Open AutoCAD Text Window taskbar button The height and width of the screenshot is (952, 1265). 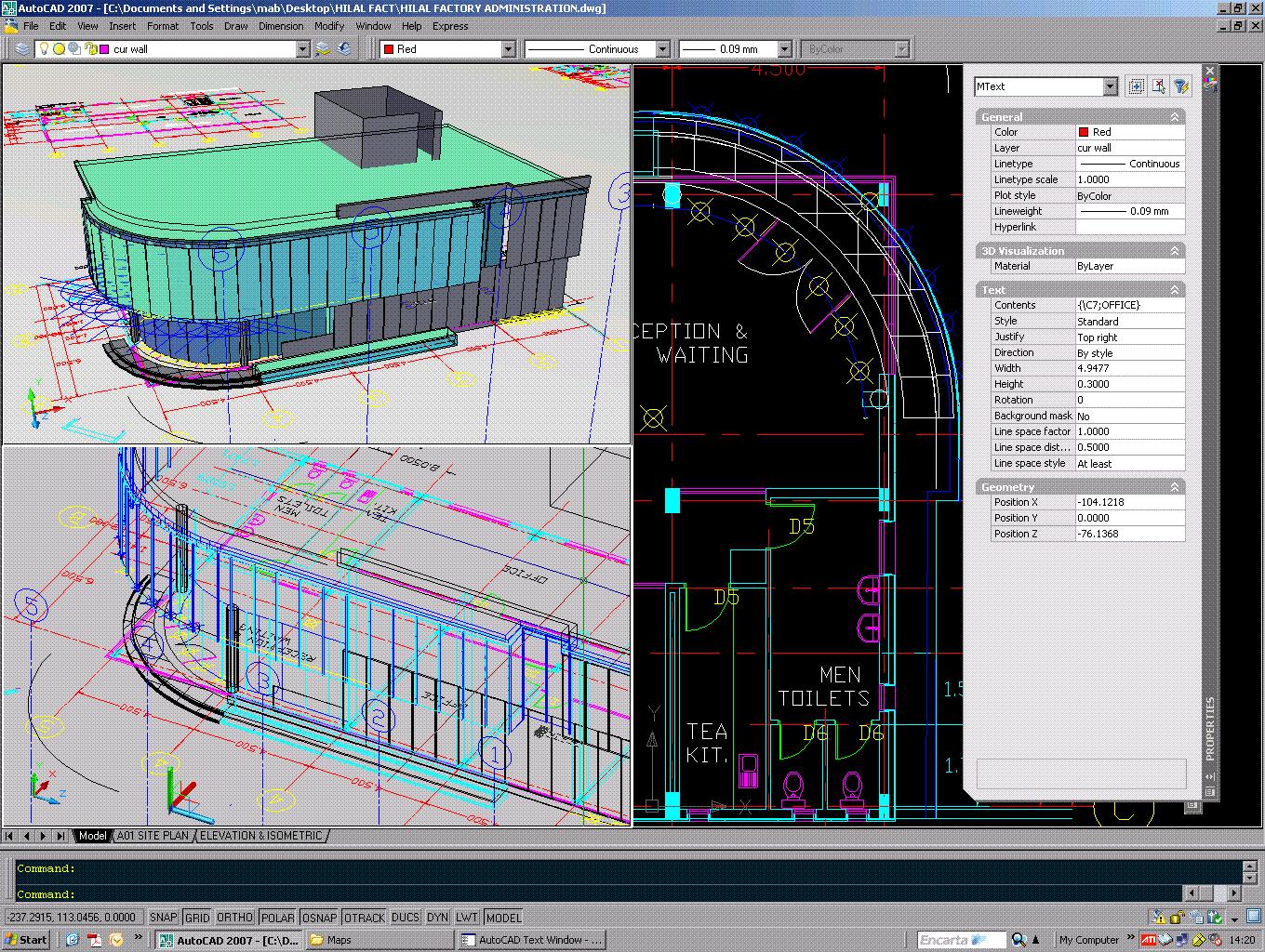click(x=532, y=940)
